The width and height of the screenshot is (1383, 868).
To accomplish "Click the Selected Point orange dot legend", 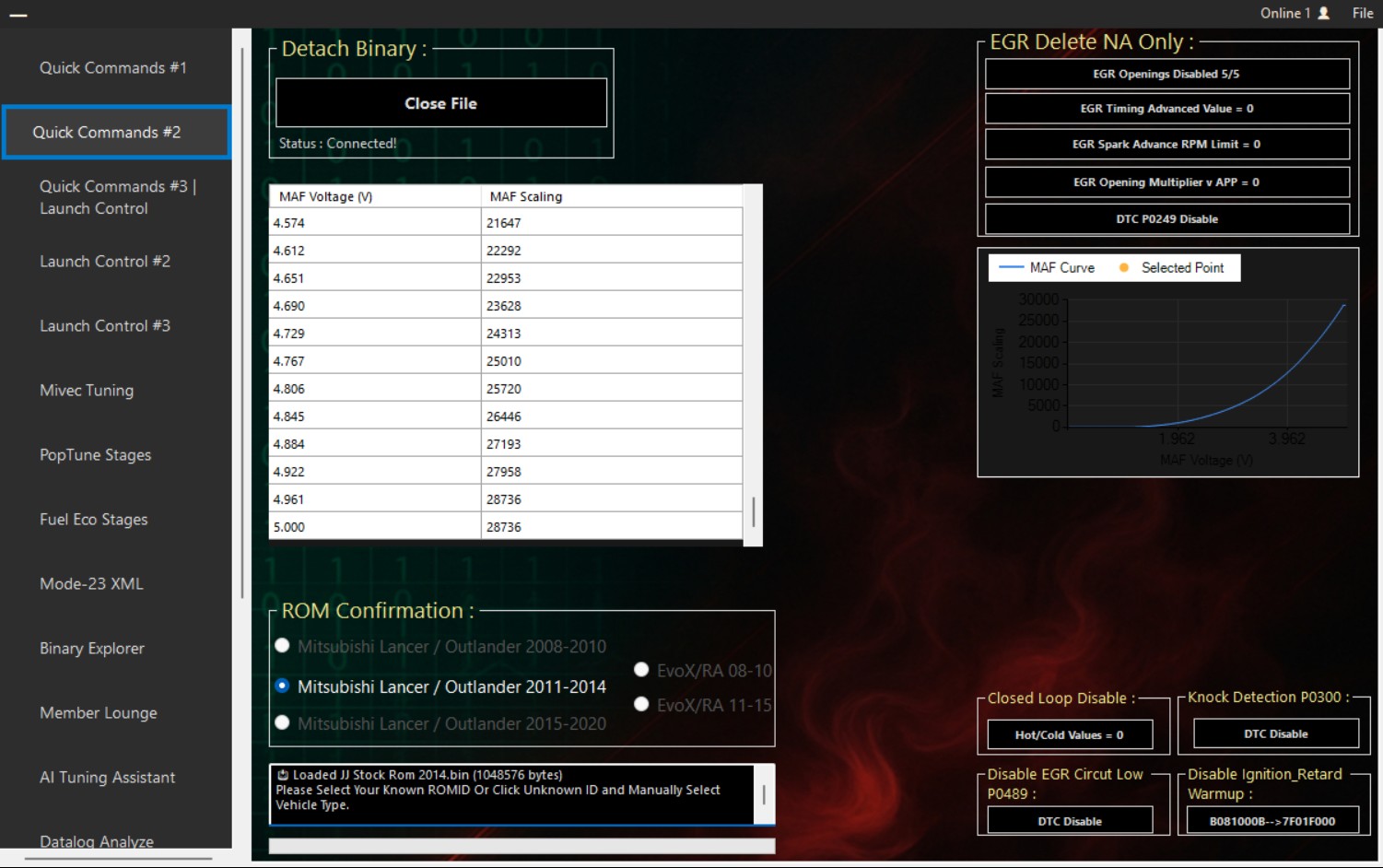I will pos(1122,267).
